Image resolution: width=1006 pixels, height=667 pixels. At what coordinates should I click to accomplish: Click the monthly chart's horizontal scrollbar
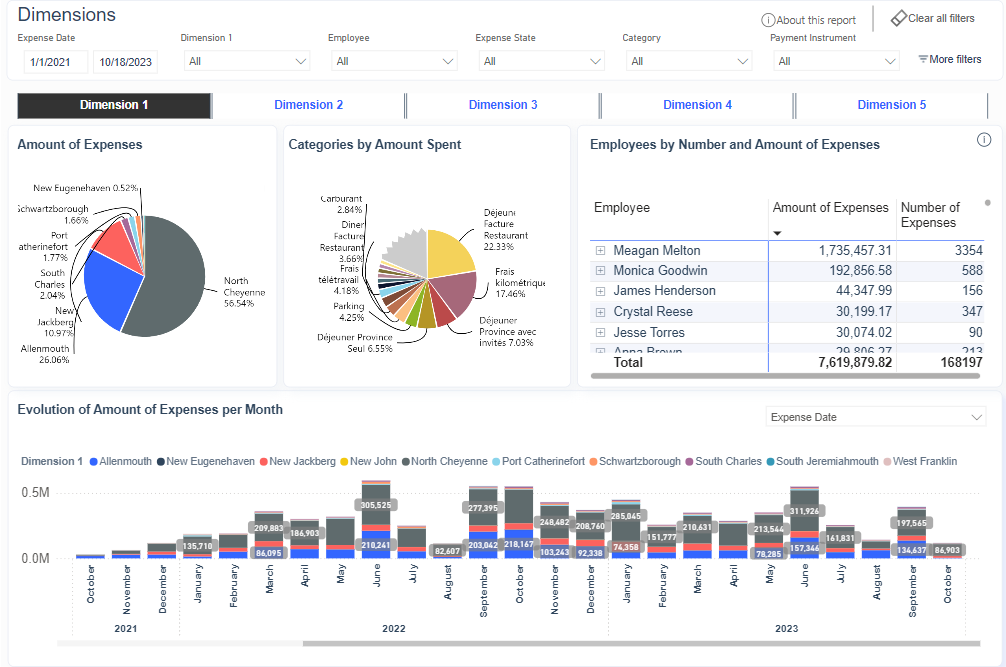coord(630,643)
